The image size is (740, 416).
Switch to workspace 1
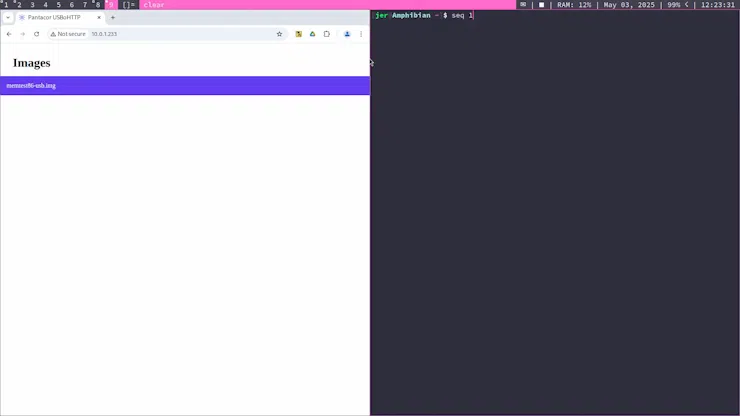point(6,5)
